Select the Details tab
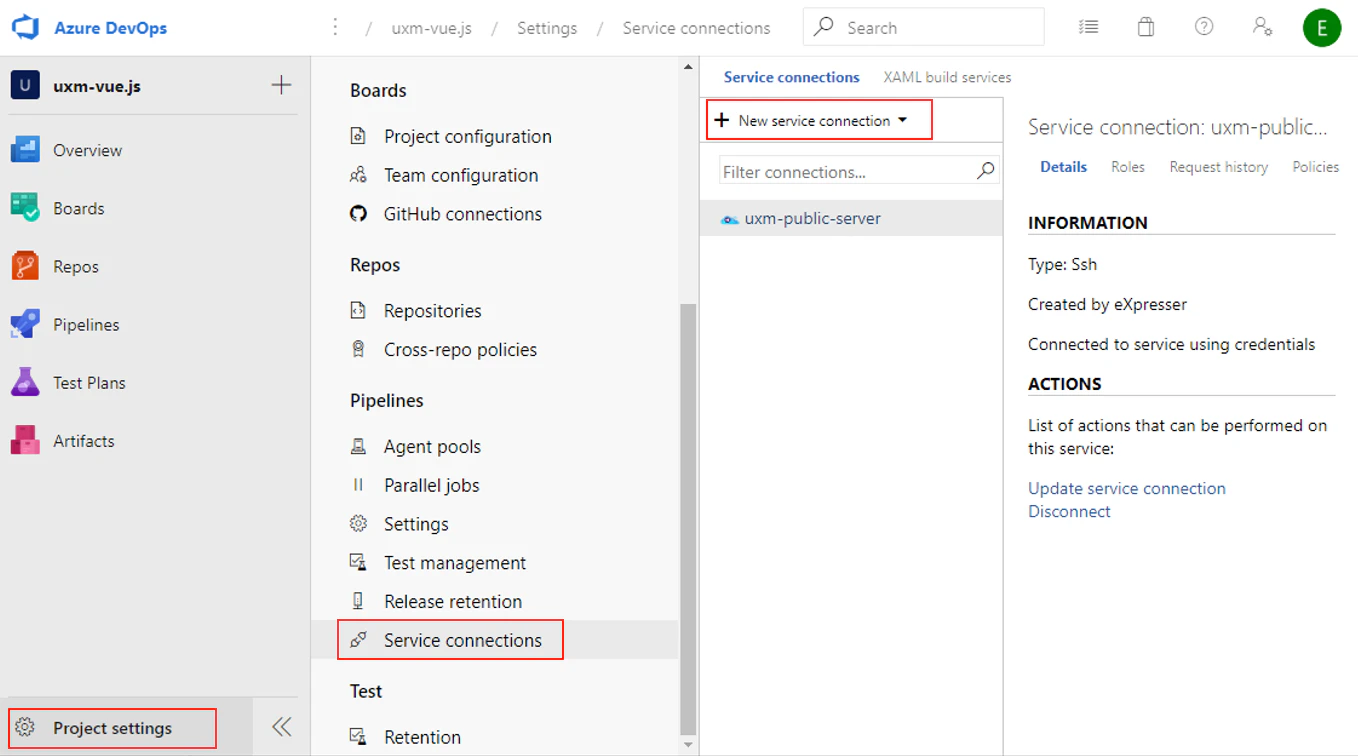1358x756 pixels. 1063,167
